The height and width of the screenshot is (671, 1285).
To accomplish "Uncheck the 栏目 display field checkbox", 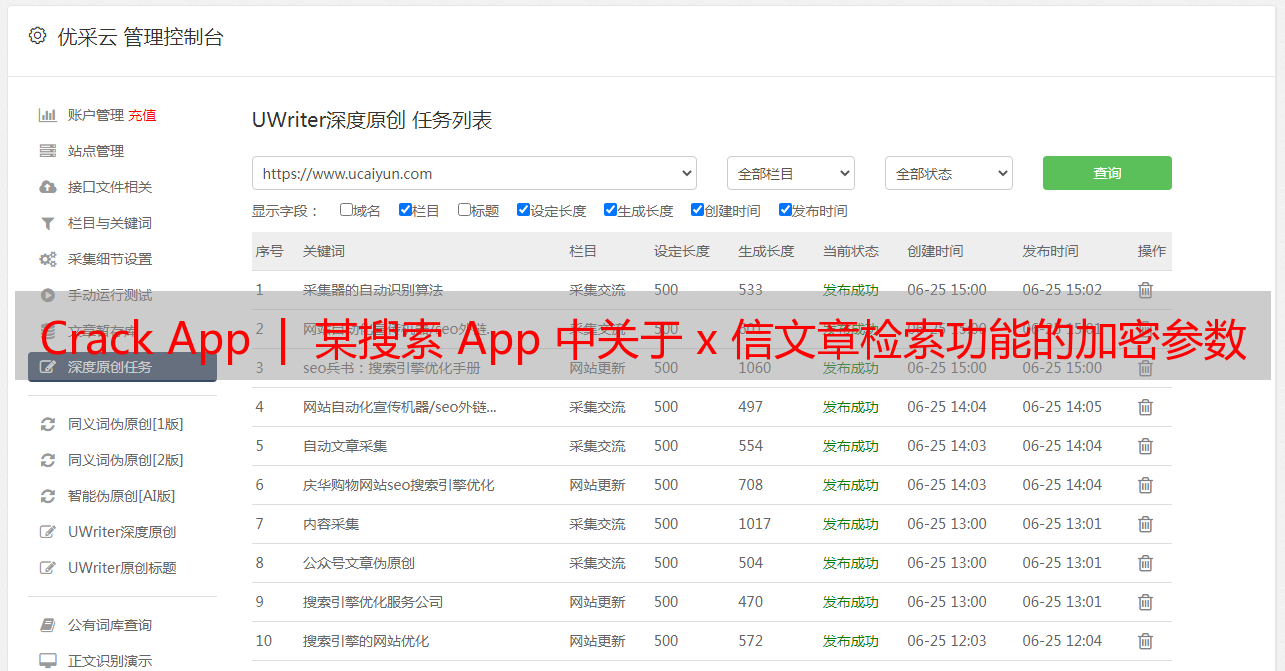I will (x=405, y=210).
